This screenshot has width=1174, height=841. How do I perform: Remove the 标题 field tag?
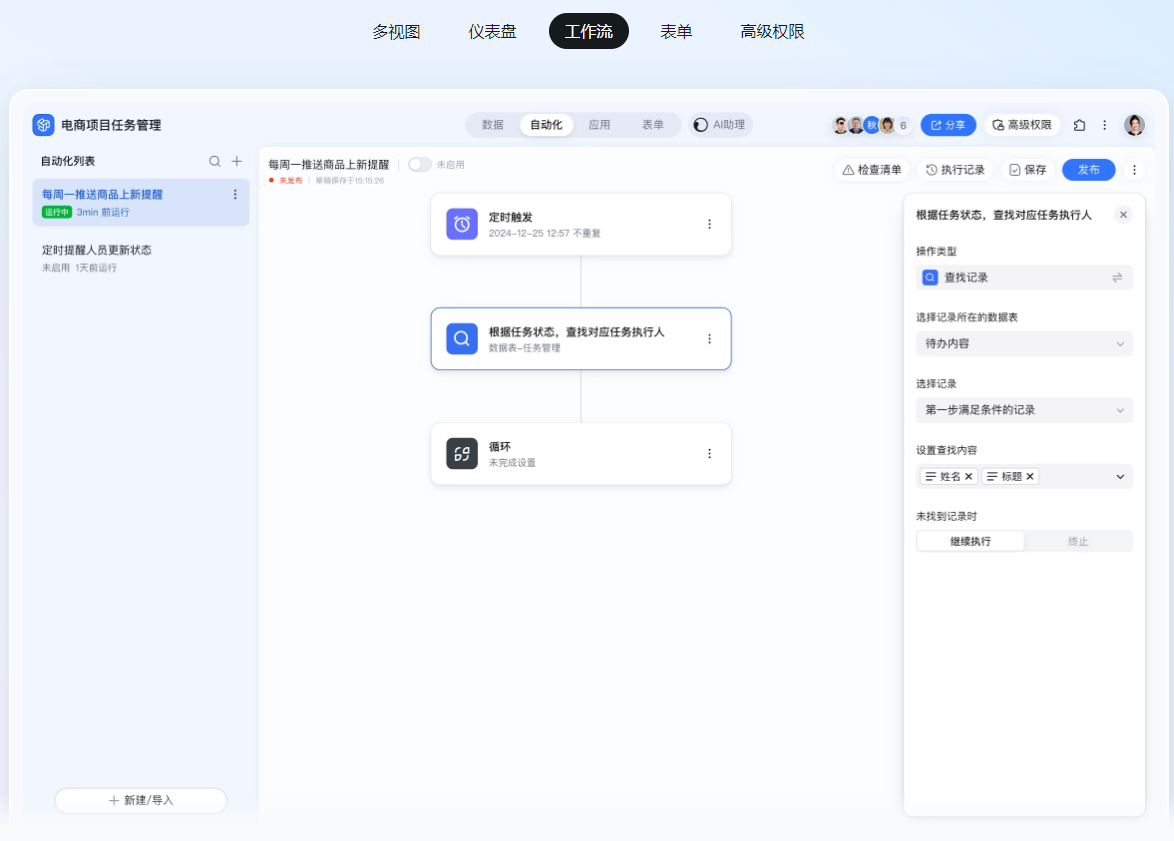click(x=1030, y=477)
